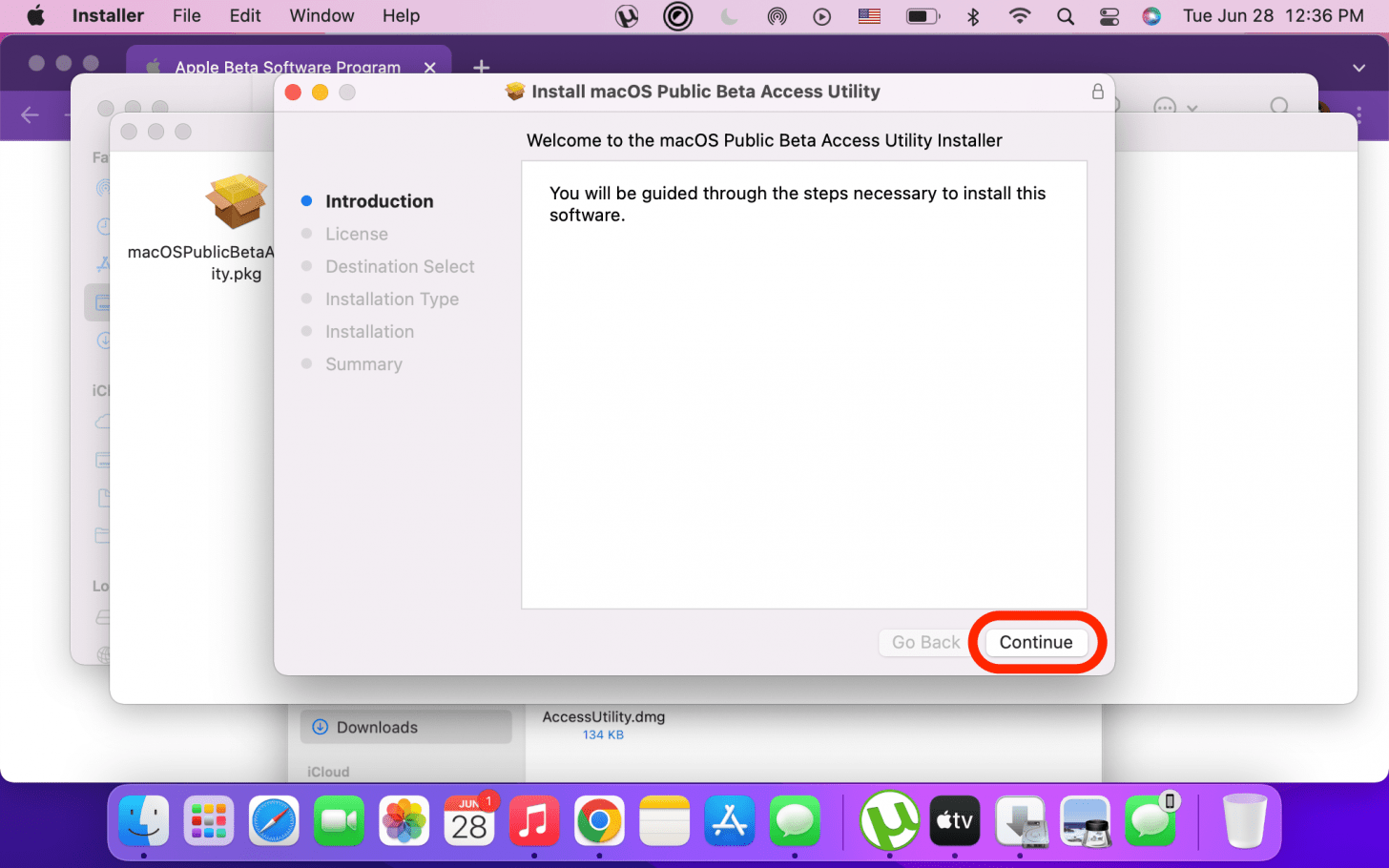Open Control Center from menu bar
The image size is (1389, 868).
click(1109, 16)
